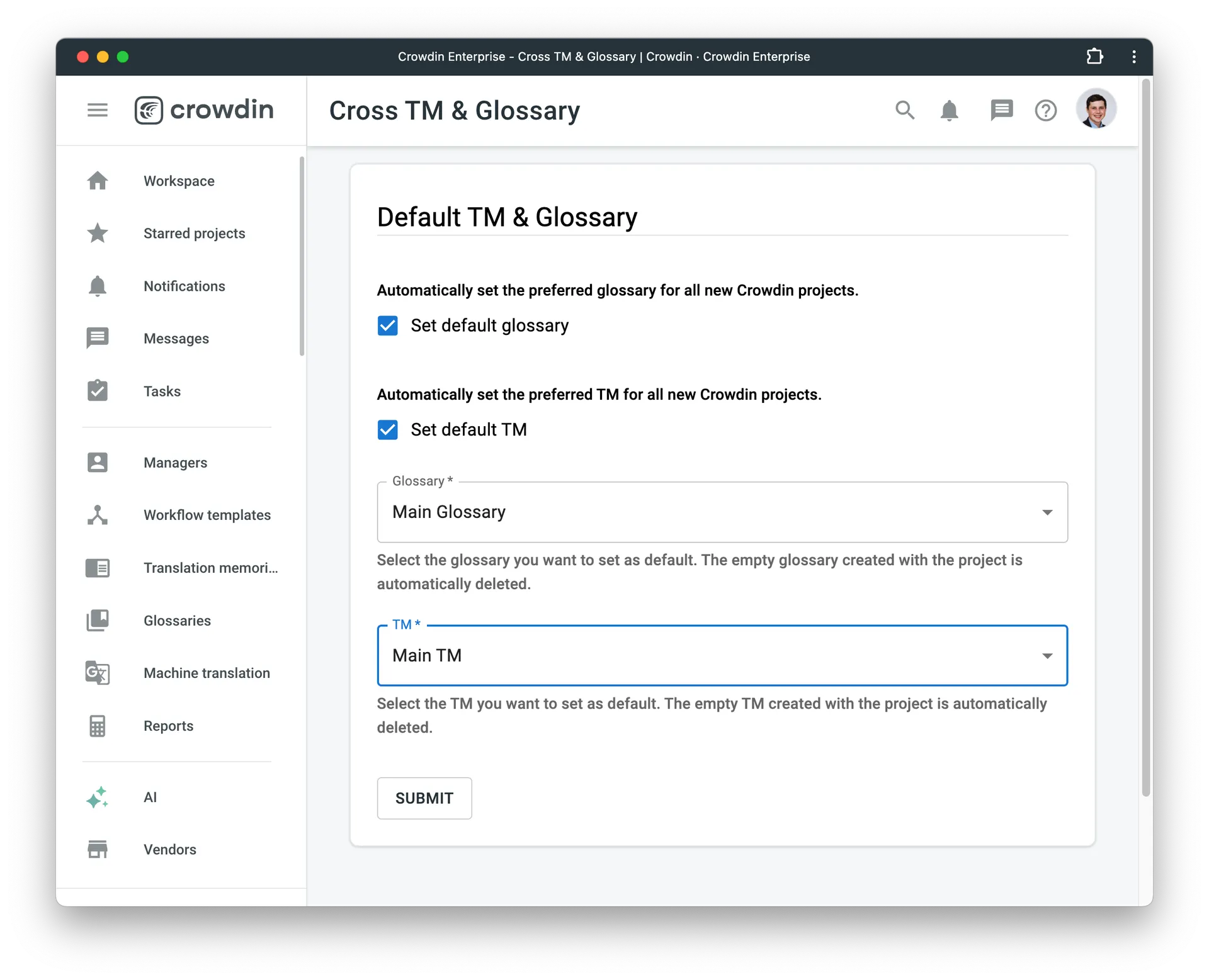
Task: Navigate to Reports in sidebar
Action: [167, 726]
